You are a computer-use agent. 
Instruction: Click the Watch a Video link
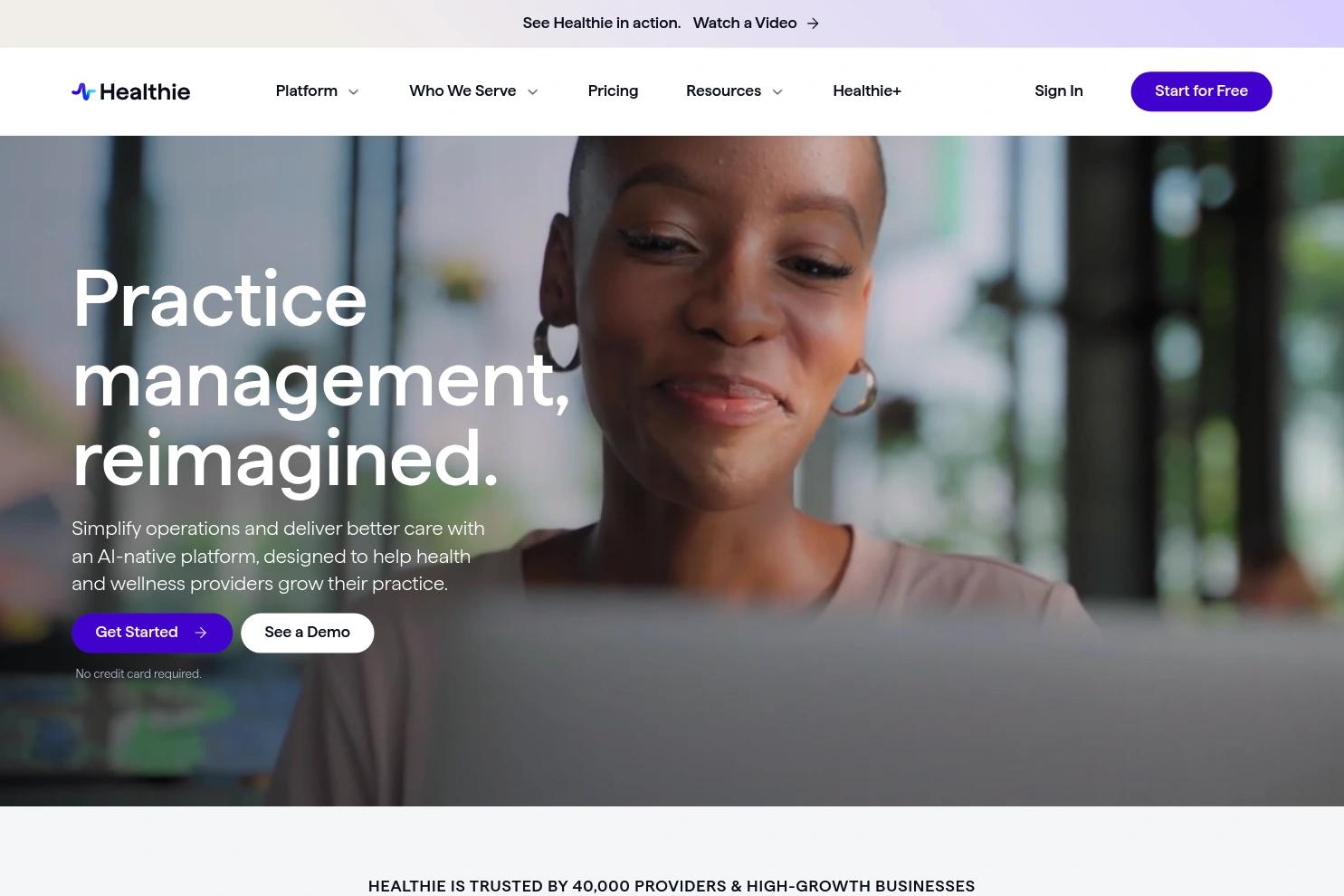[745, 24]
